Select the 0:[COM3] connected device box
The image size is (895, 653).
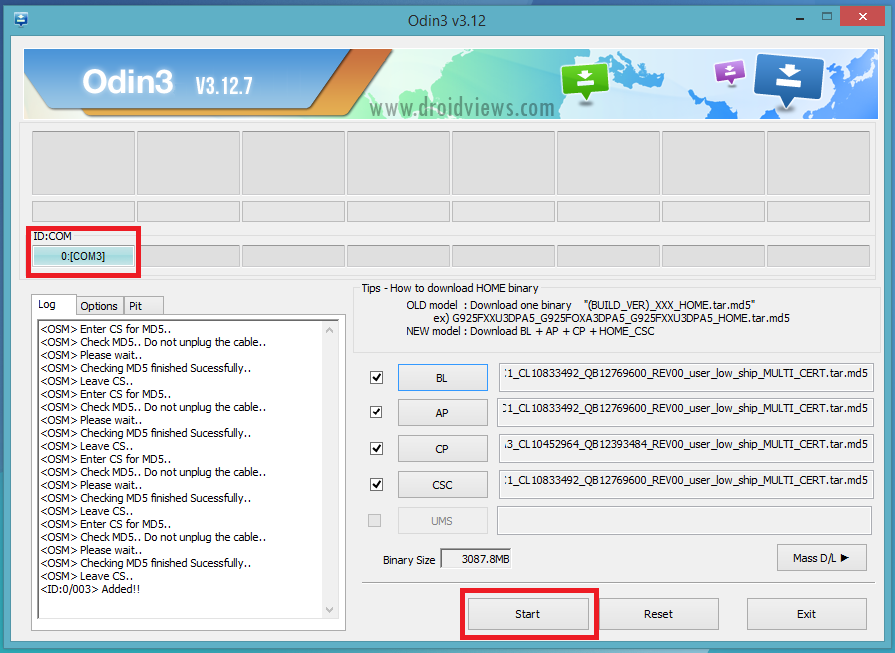pyautogui.click(x=83, y=256)
